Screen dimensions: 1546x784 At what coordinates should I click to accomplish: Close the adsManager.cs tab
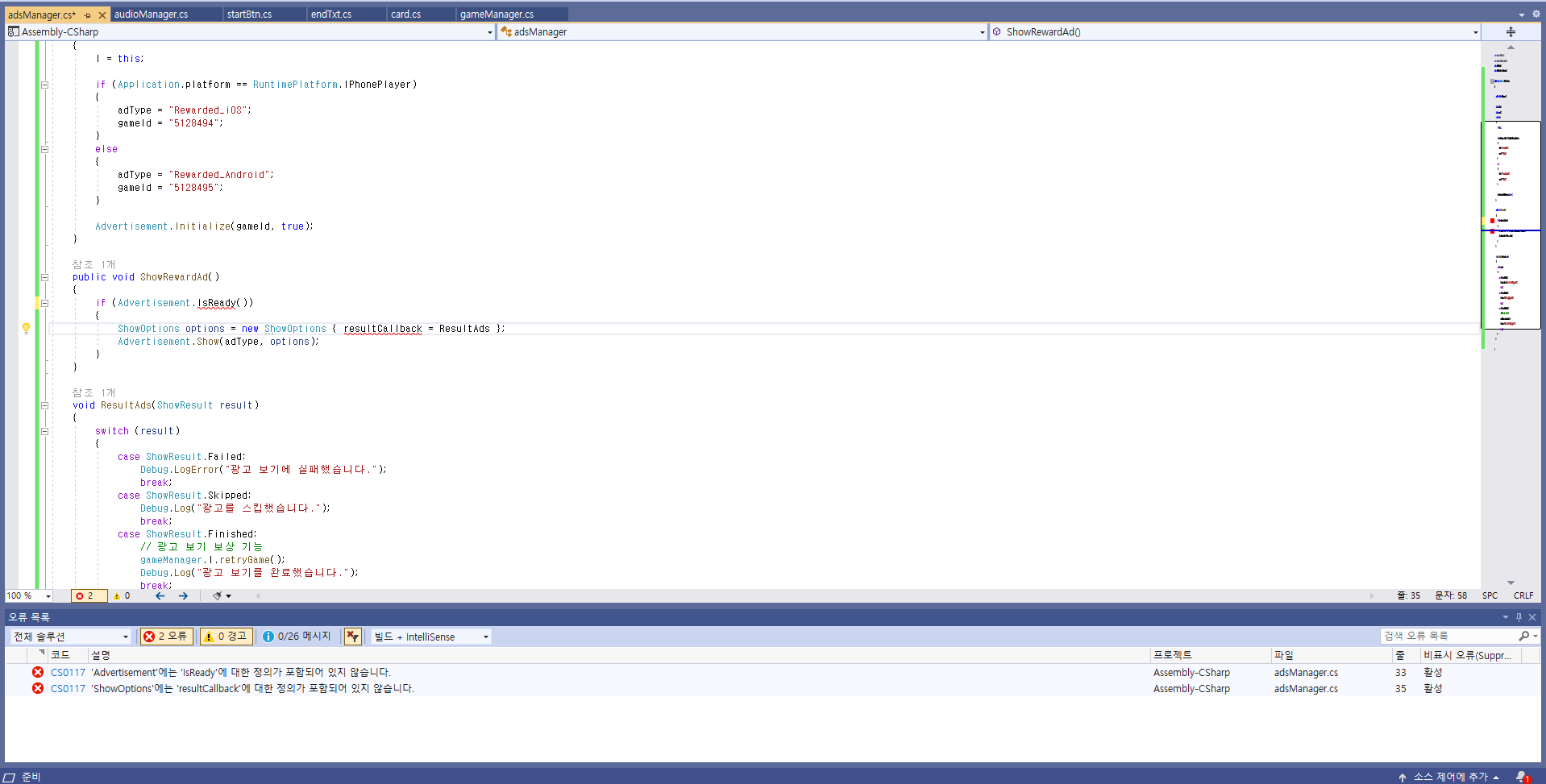(x=102, y=15)
